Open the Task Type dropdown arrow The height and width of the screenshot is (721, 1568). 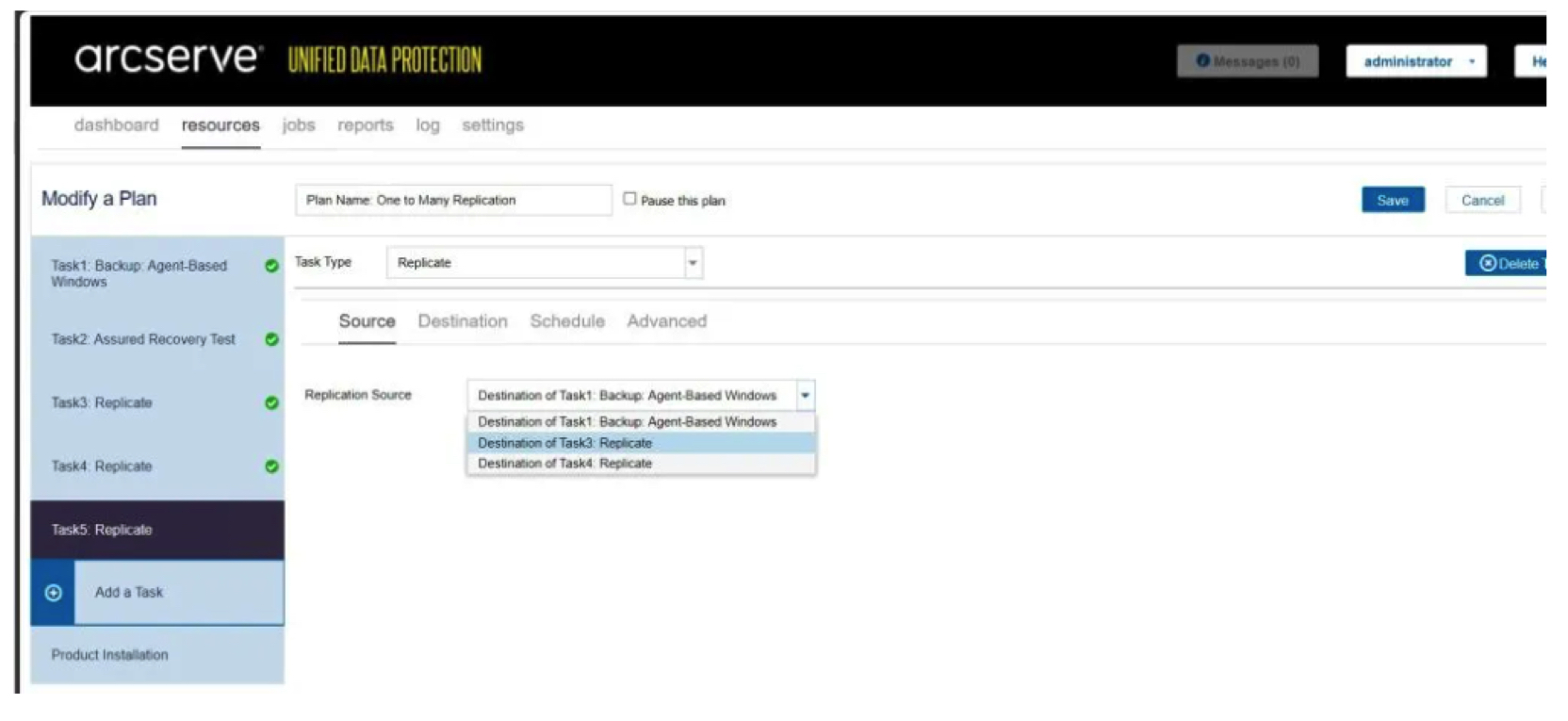693,263
